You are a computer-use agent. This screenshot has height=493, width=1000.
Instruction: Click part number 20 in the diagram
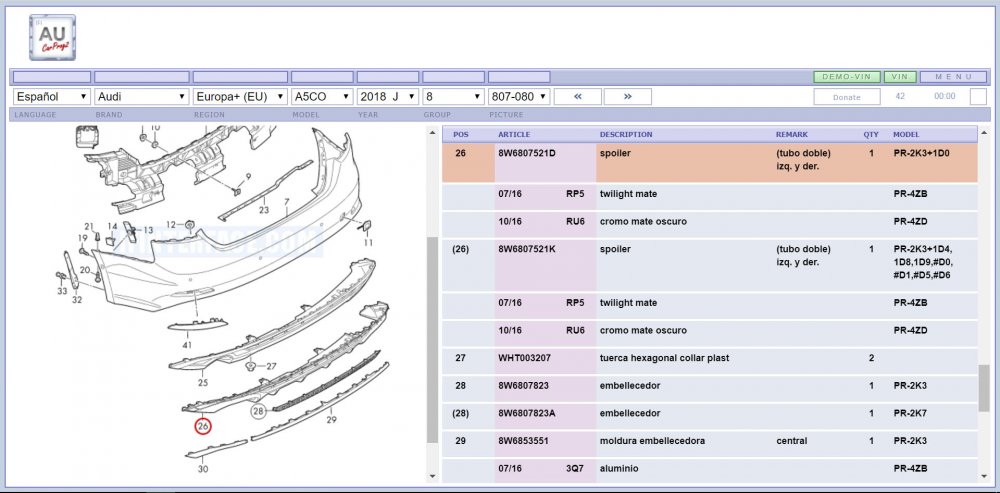pyautogui.click(x=85, y=270)
